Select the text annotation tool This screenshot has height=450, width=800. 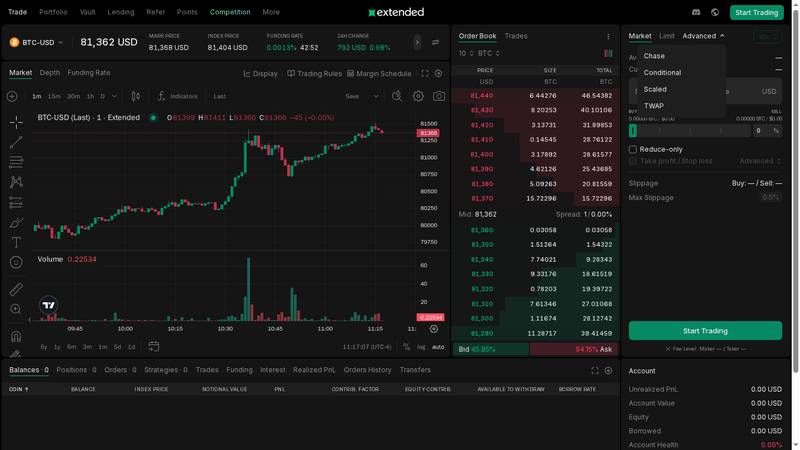click(16, 242)
